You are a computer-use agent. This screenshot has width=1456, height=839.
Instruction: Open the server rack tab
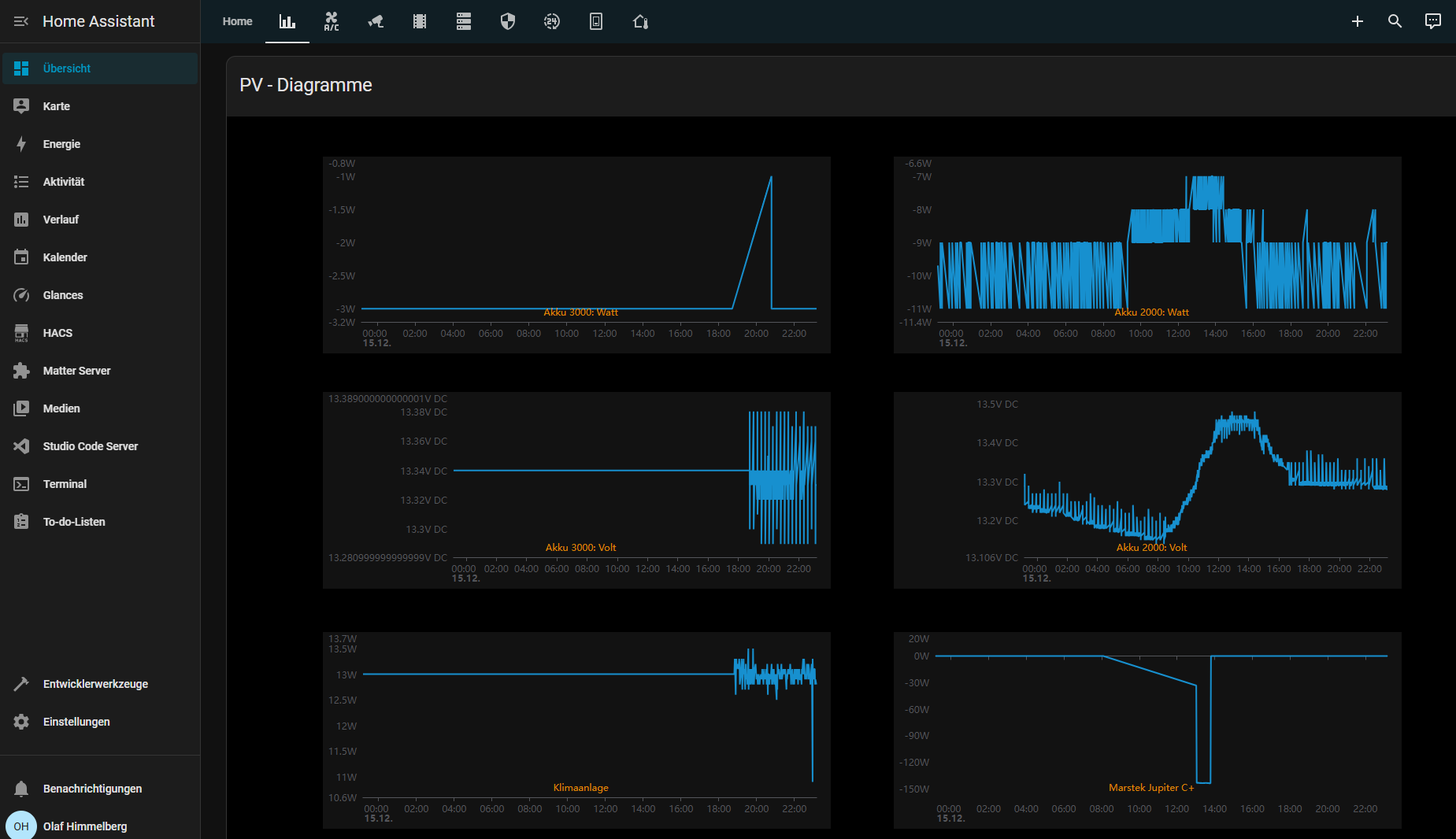[x=464, y=22]
